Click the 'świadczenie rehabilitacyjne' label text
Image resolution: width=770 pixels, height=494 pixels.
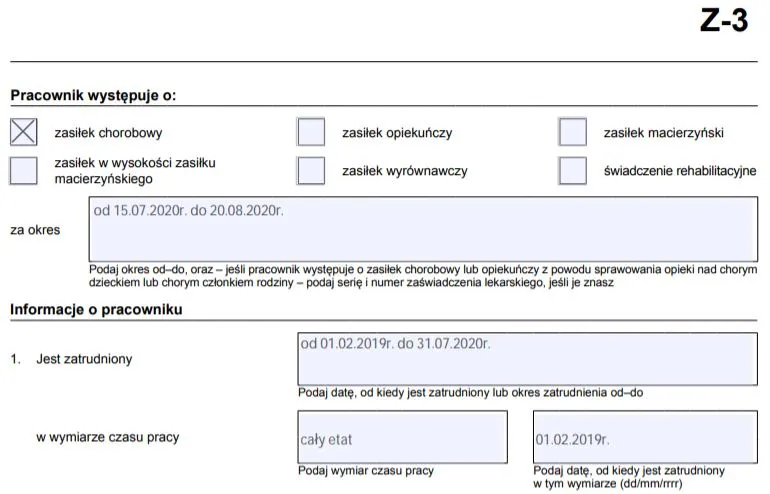tap(680, 171)
